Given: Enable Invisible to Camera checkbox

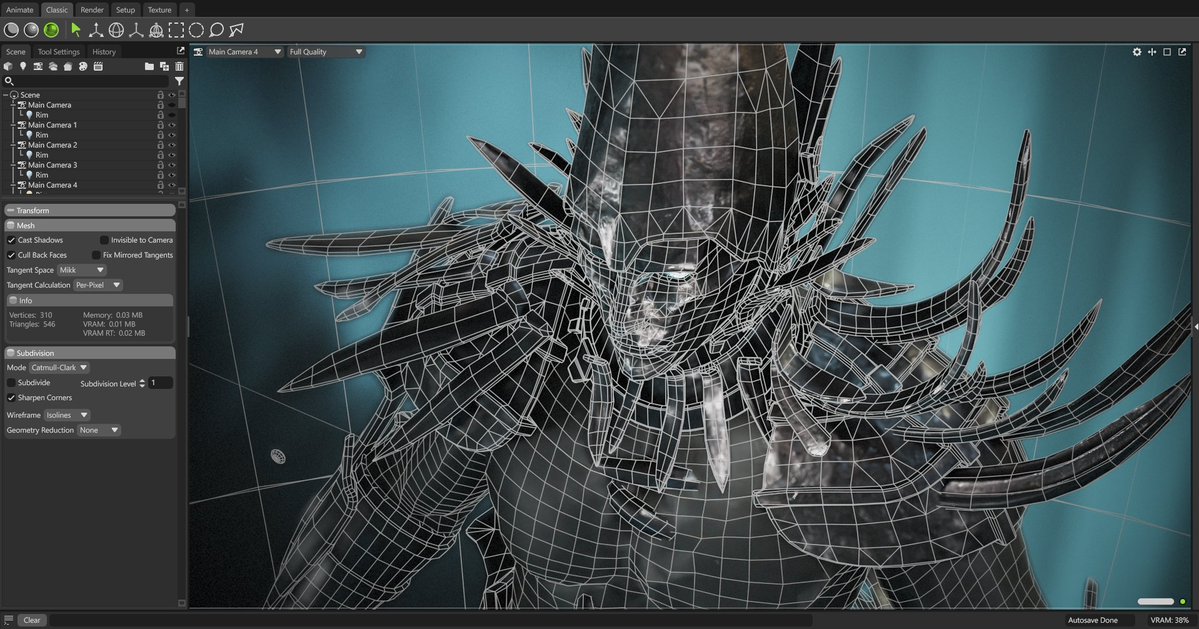Looking at the screenshot, I should [x=104, y=240].
